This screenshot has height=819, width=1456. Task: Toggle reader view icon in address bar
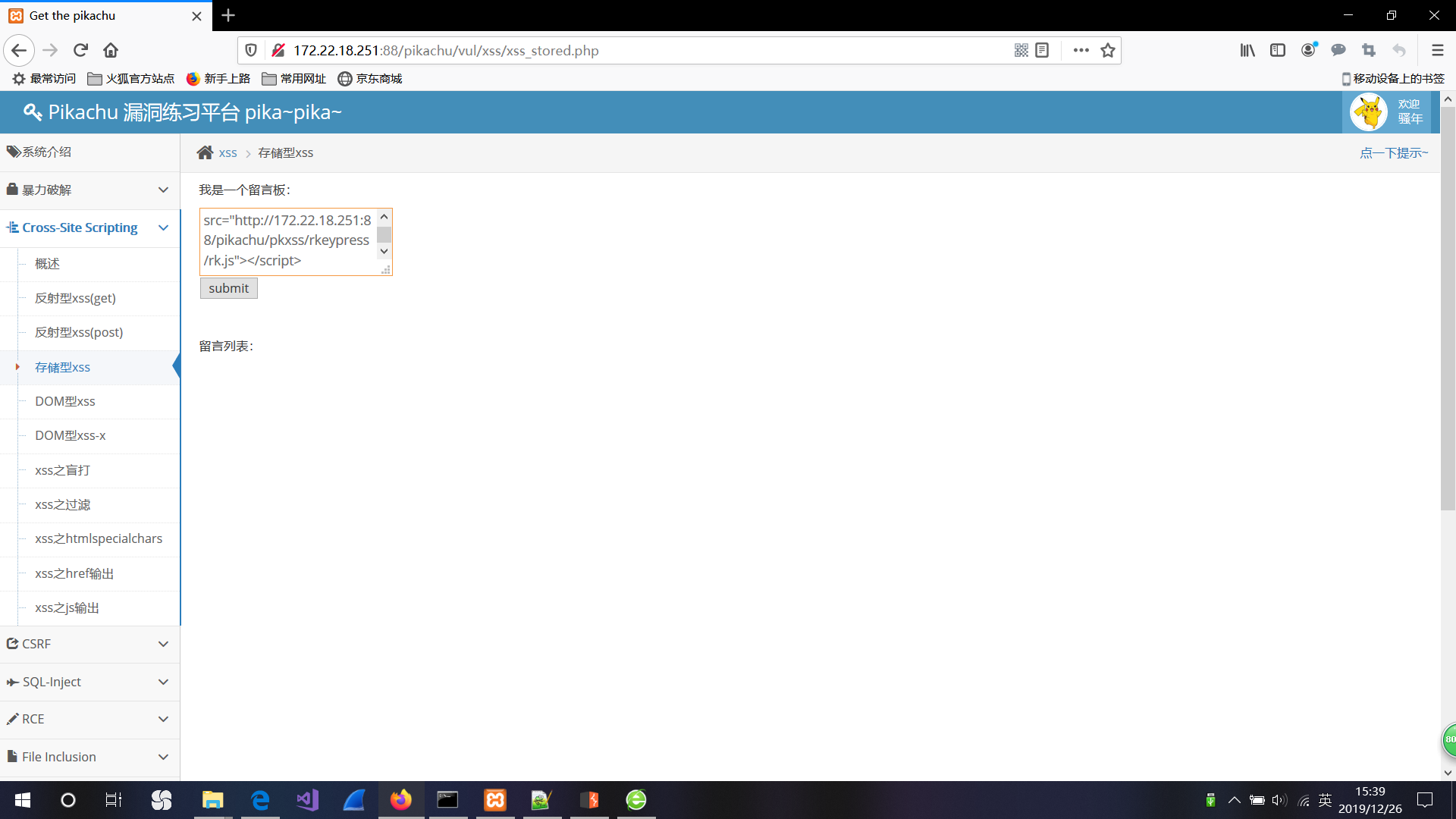1042,50
